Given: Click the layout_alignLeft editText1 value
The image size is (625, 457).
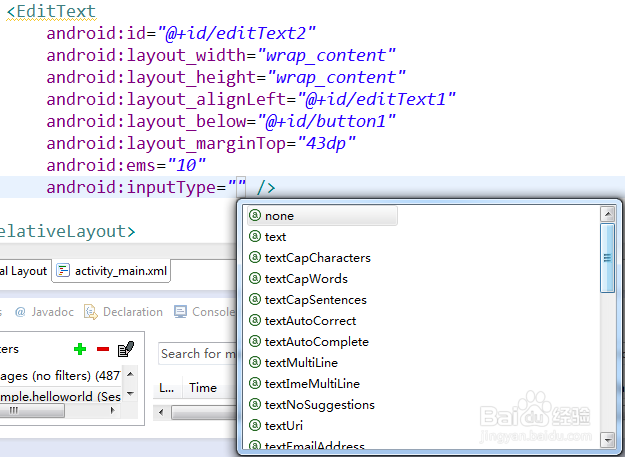Looking at the screenshot, I should (376, 99).
